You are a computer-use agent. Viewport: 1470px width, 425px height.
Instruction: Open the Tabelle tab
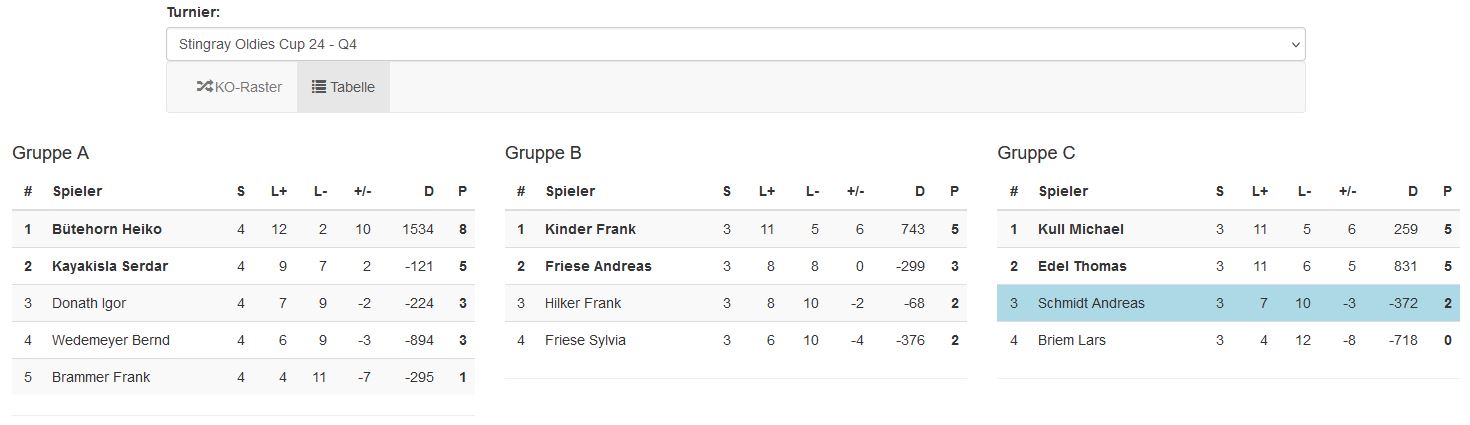tap(343, 87)
